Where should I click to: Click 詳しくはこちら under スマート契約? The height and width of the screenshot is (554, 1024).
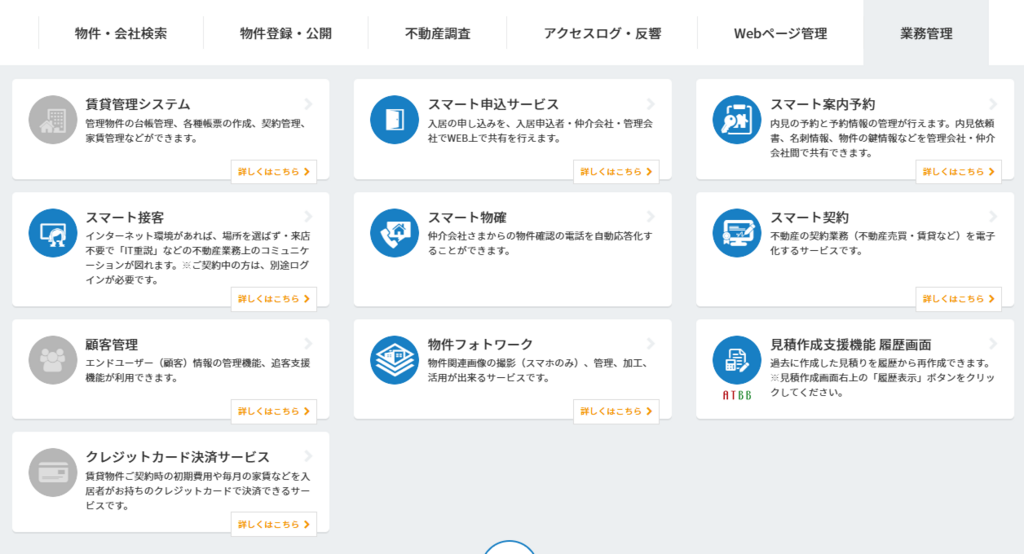click(x=958, y=299)
